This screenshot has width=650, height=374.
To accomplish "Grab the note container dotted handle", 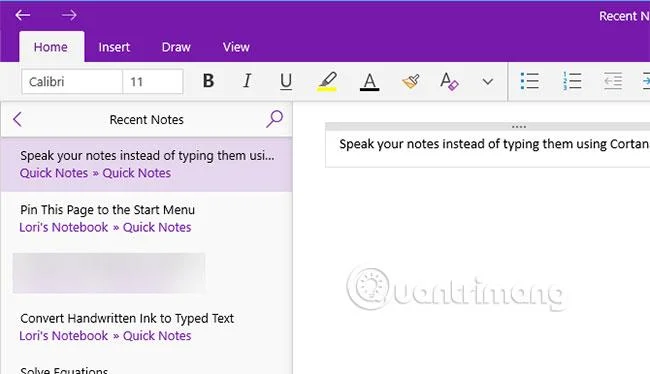I will [x=519, y=126].
